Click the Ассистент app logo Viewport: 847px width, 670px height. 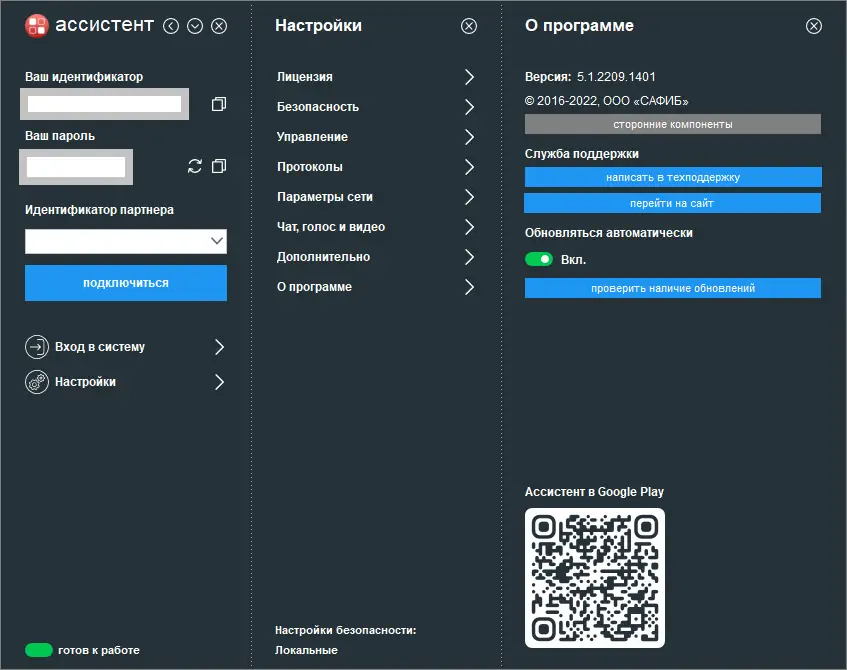(37, 26)
